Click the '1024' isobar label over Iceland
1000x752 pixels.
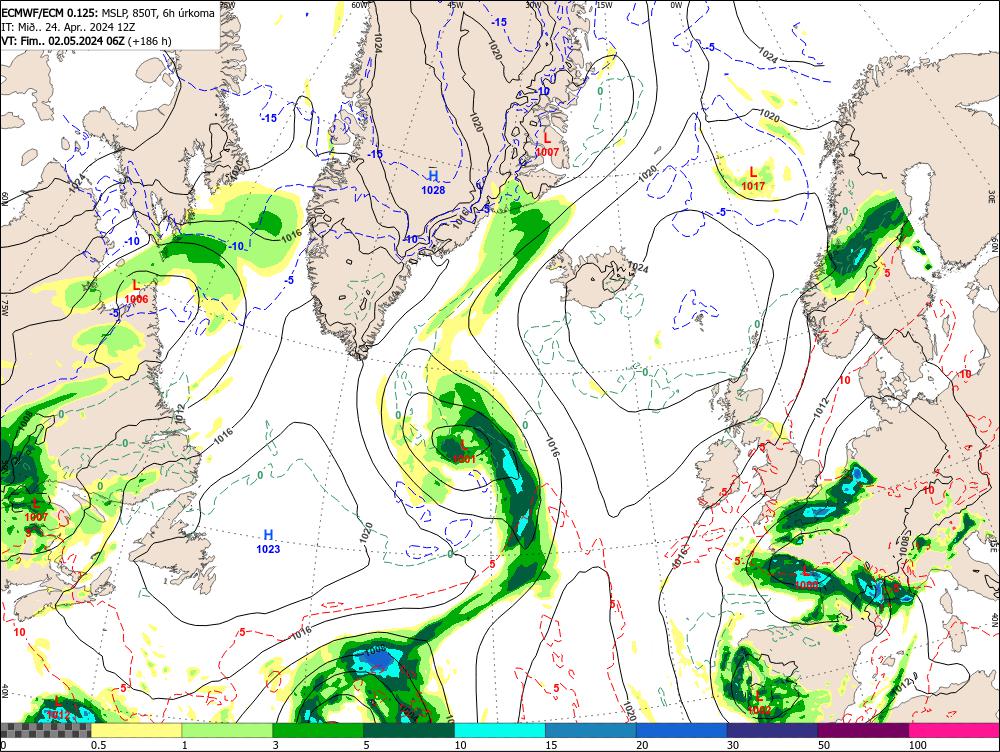[638, 268]
